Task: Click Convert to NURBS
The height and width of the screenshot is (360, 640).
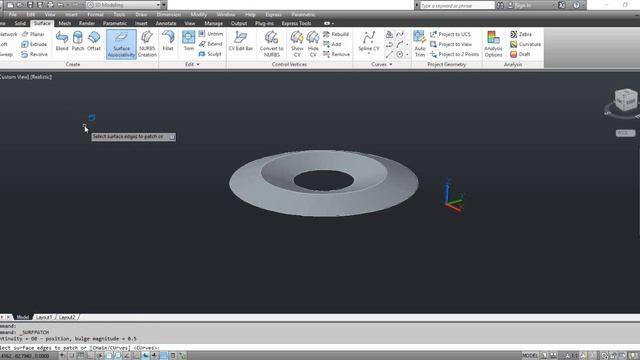Action: (x=271, y=44)
